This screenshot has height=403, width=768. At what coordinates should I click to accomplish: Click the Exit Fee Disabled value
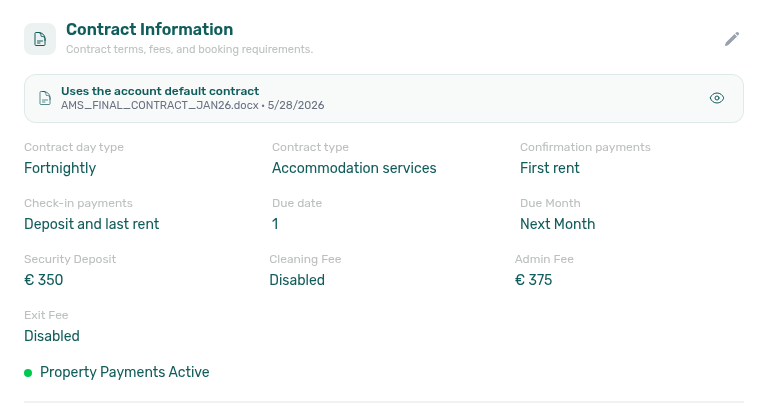[51, 336]
